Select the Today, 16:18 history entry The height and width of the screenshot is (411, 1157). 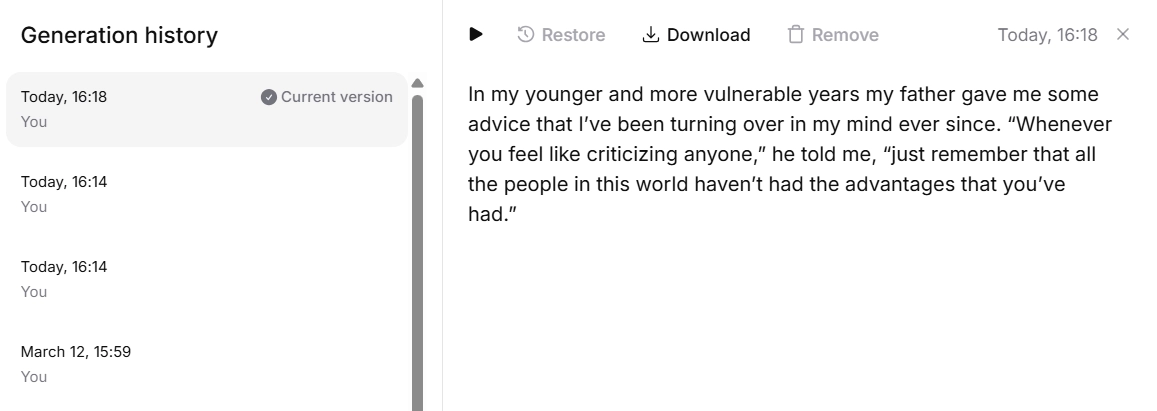pos(207,109)
